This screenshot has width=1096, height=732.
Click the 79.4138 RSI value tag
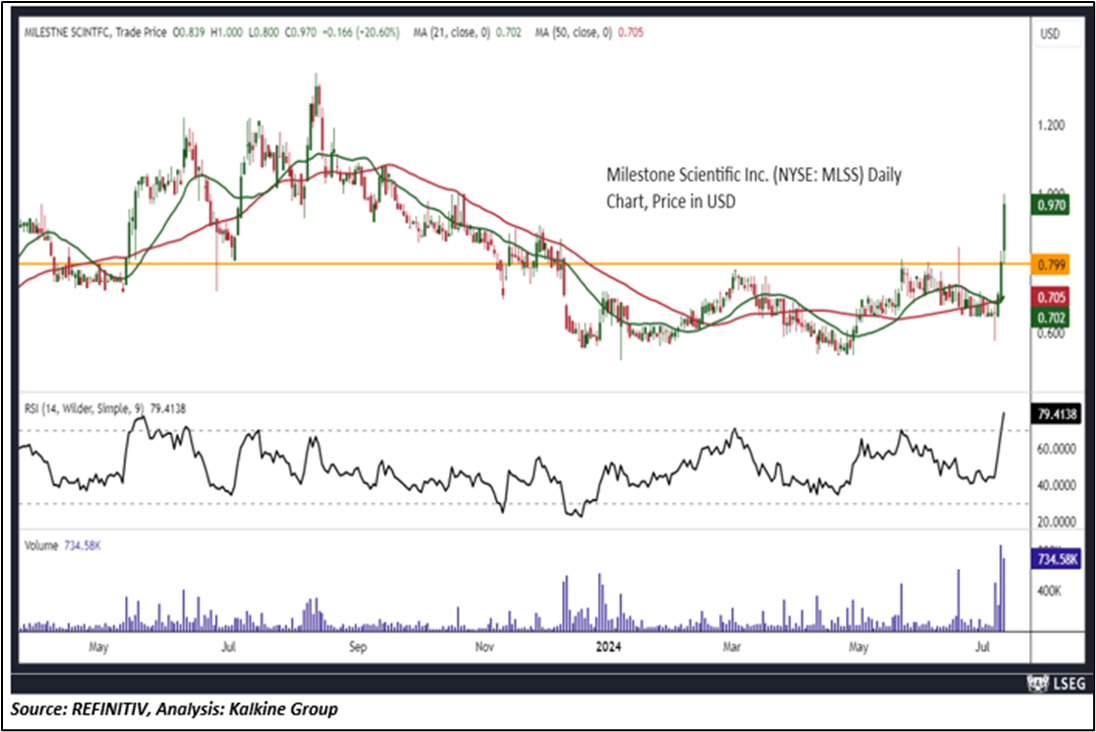pos(1056,415)
